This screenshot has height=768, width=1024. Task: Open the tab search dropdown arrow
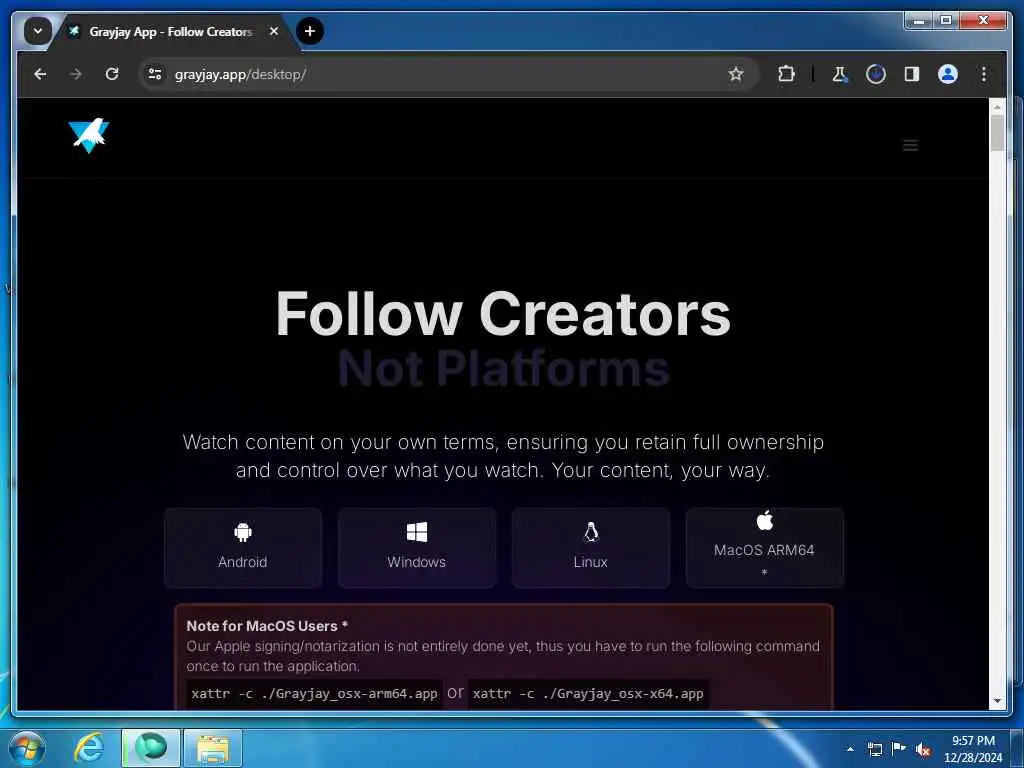[38, 31]
